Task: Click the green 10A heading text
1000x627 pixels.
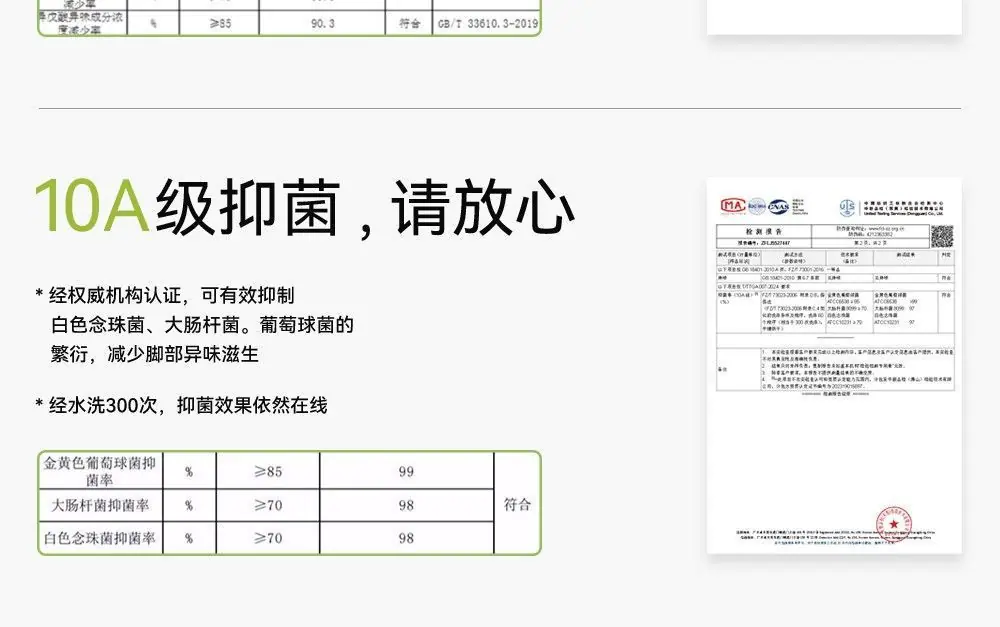Action: point(92,207)
